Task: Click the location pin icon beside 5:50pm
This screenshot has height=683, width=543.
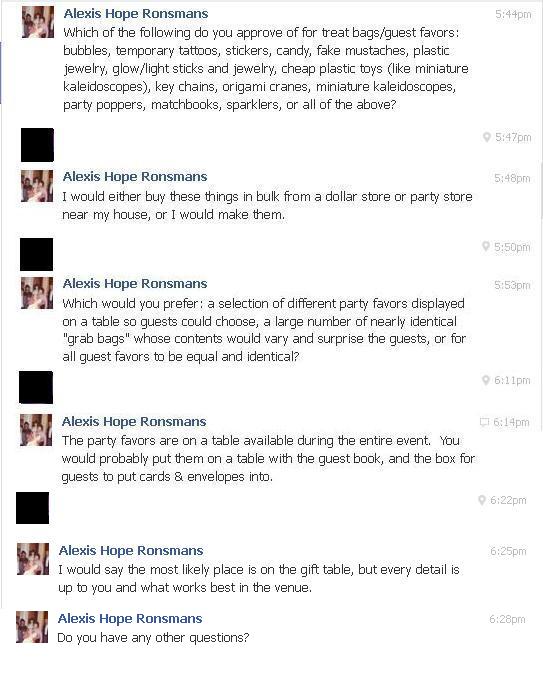Action: [x=486, y=247]
